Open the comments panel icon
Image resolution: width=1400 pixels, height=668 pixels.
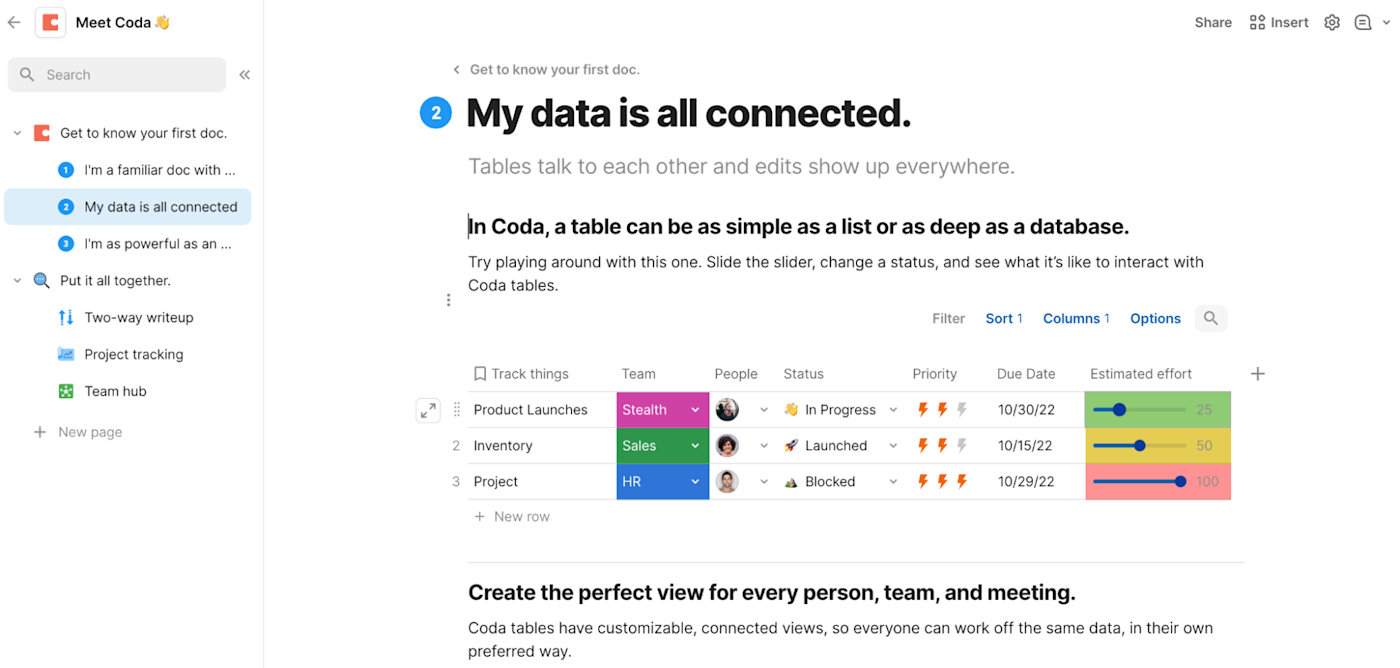pos(1363,22)
